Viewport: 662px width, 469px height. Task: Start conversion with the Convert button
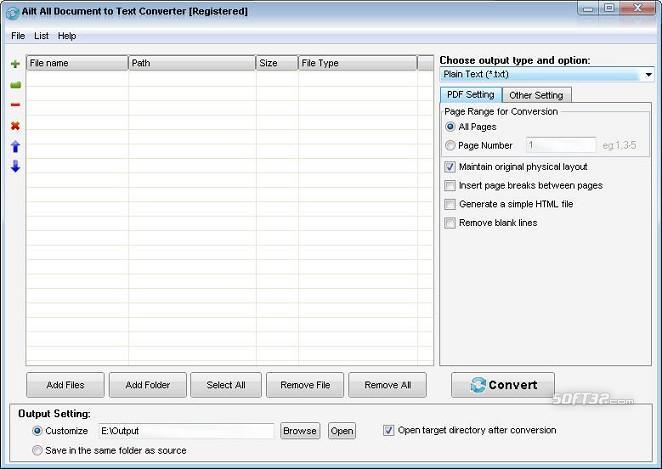point(503,385)
